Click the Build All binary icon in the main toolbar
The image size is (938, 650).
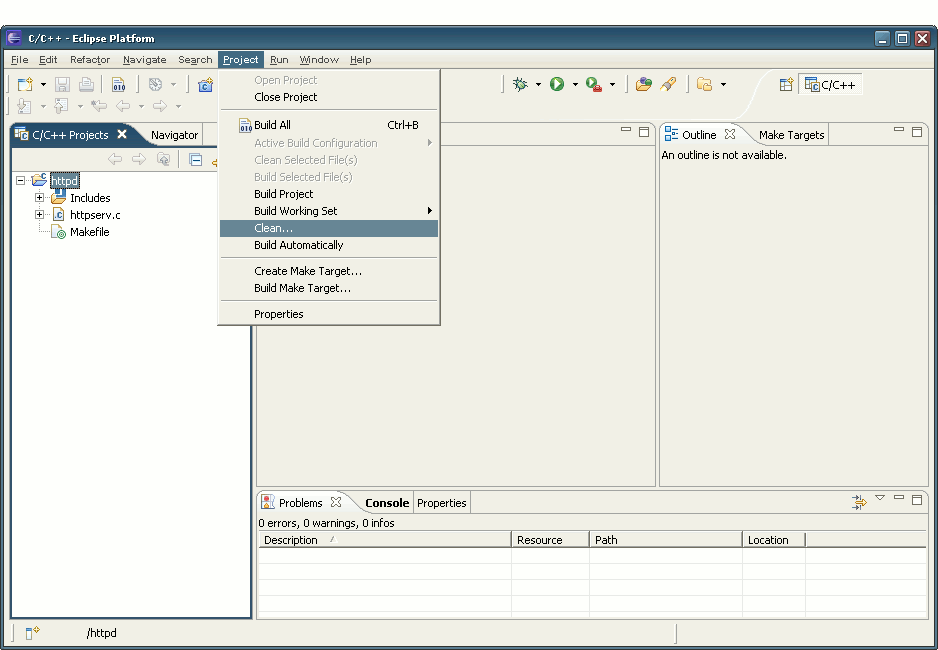pyautogui.click(x=118, y=84)
